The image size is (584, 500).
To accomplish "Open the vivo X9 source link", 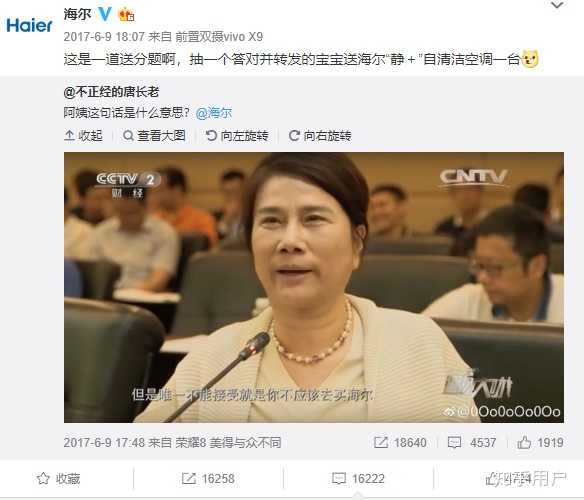I will pyautogui.click(x=219, y=37).
